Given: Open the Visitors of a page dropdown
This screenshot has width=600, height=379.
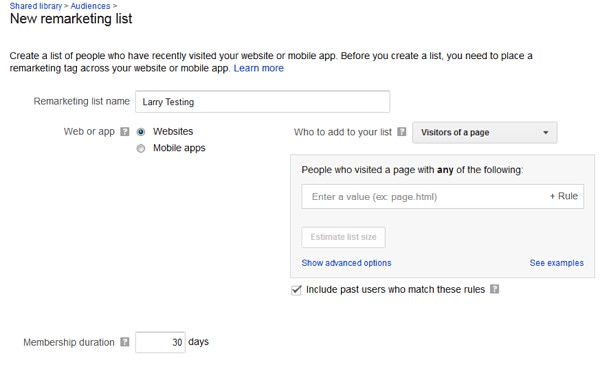Looking at the screenshot, I should click(x=484, y=132).
